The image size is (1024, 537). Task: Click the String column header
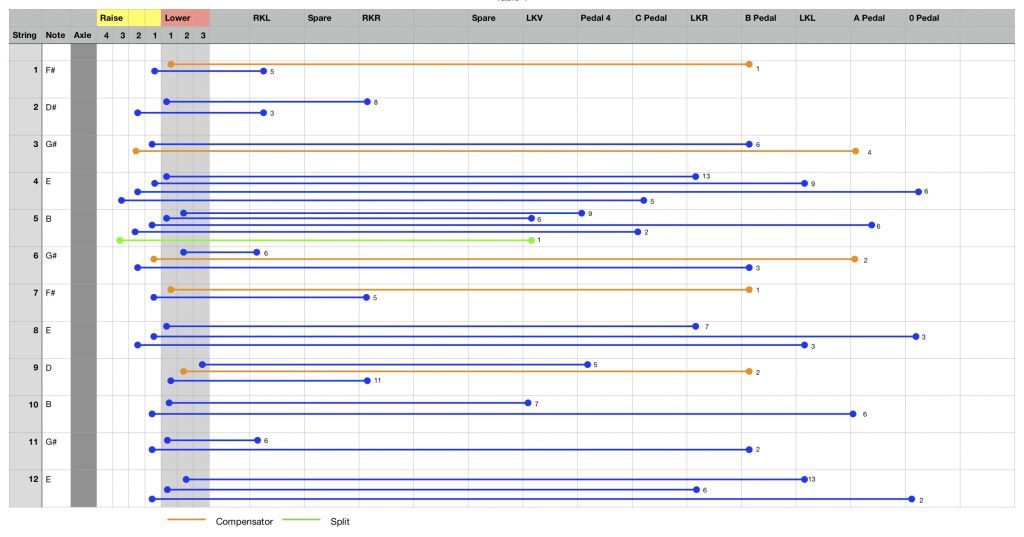[x=25, y=35]
